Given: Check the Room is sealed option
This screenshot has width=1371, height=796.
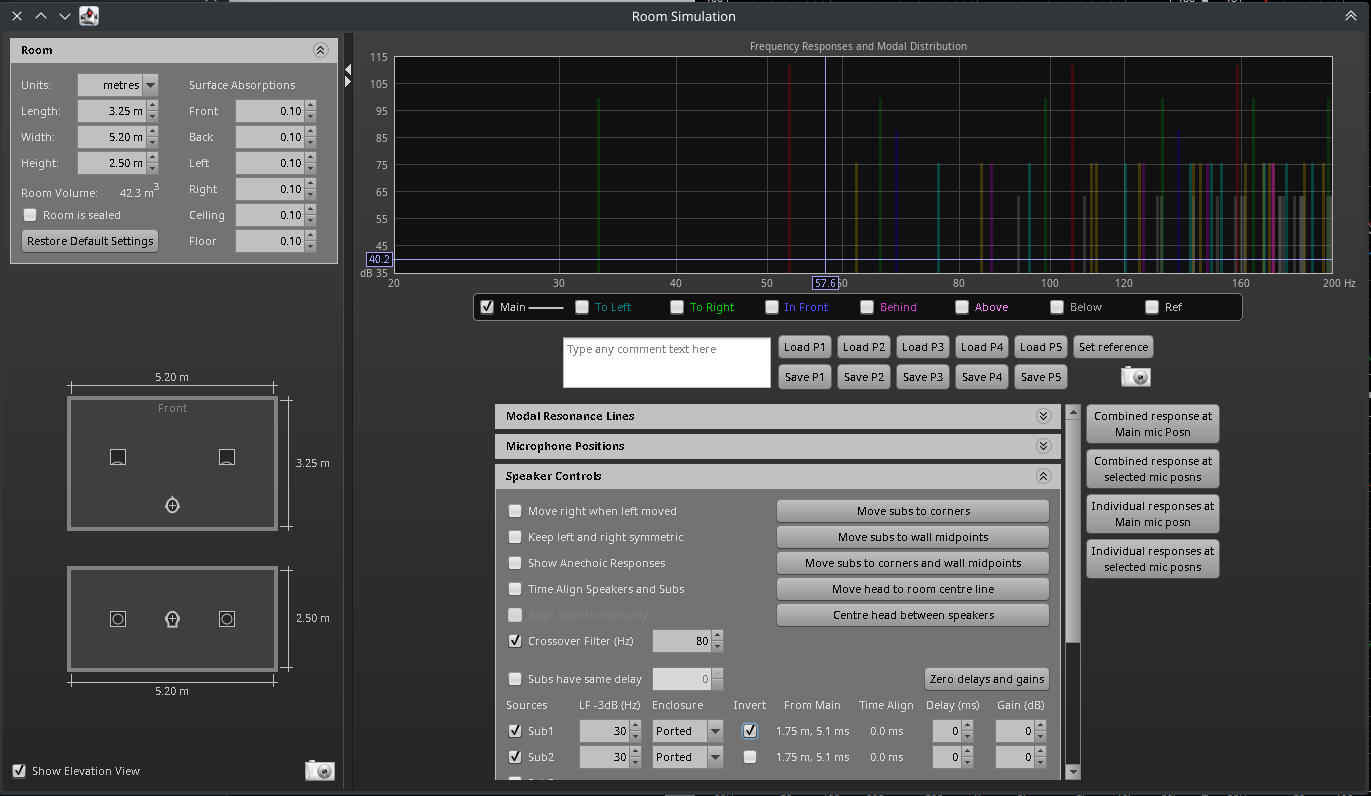Looking at the screenshot, I should [x=30, y=215].
